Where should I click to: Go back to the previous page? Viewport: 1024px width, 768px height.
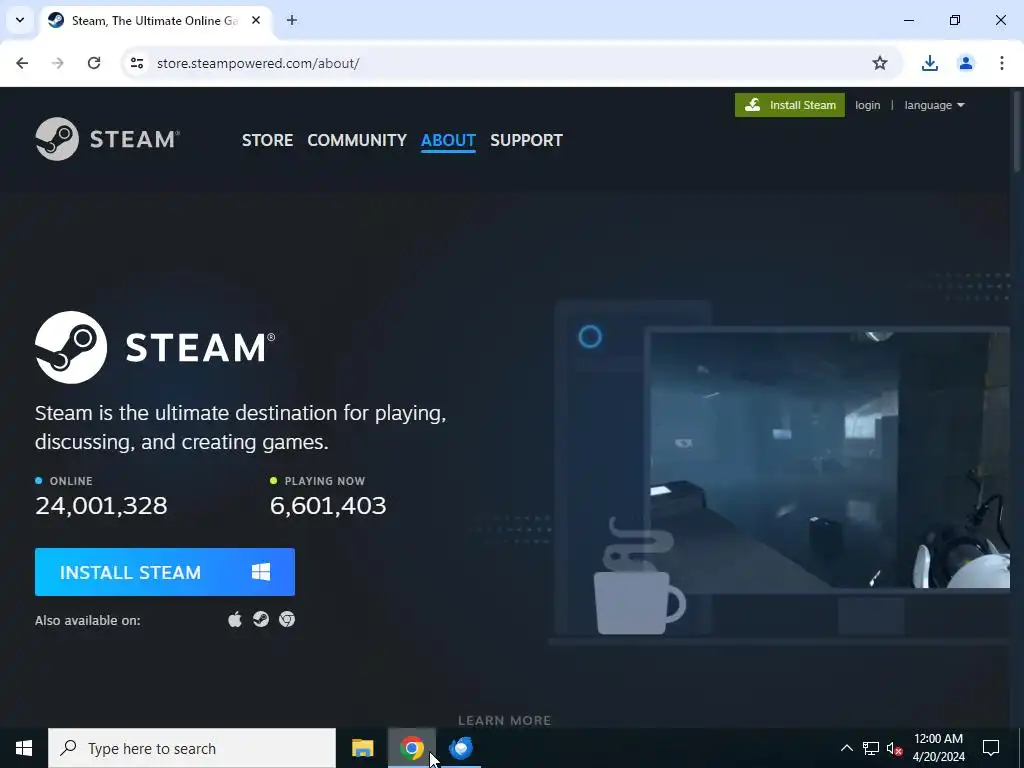[22, 63]
